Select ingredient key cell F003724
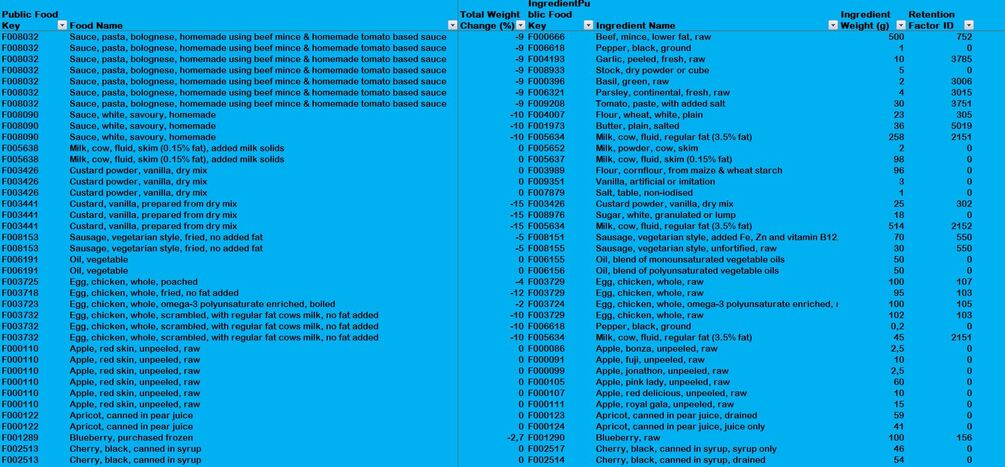 [x=546, y=304]
